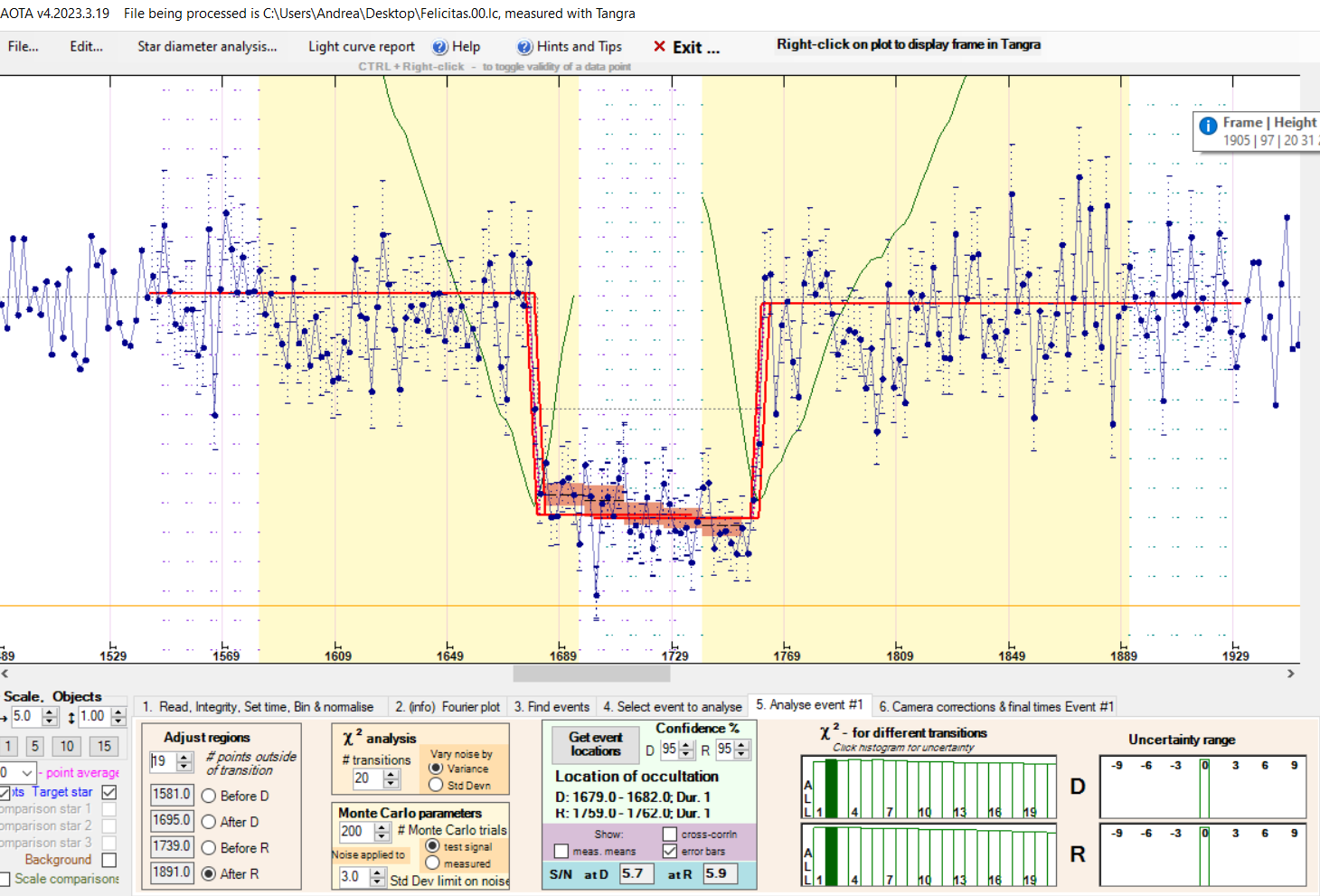Decrease points outside of transition value
The image size is (1320, 896).
tap(184, 766)
